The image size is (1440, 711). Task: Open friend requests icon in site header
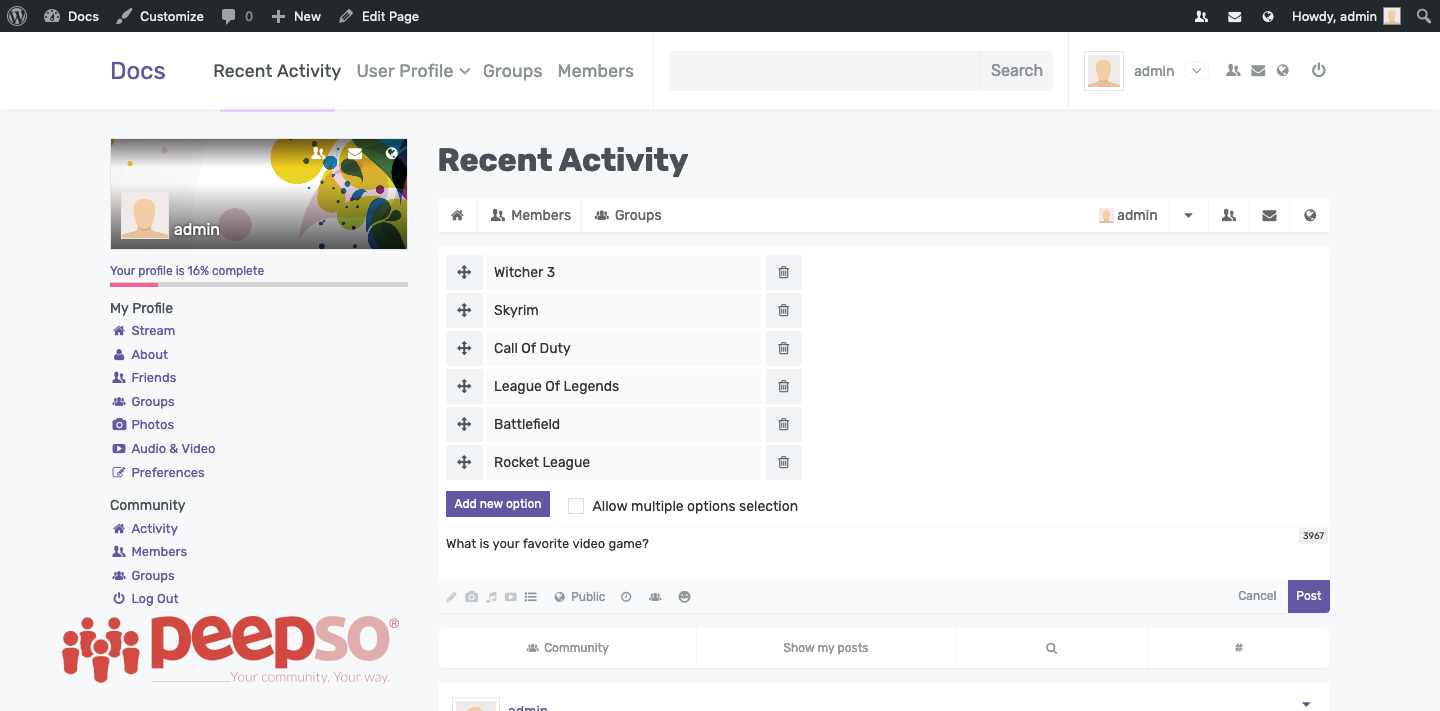coord(1233,70)
